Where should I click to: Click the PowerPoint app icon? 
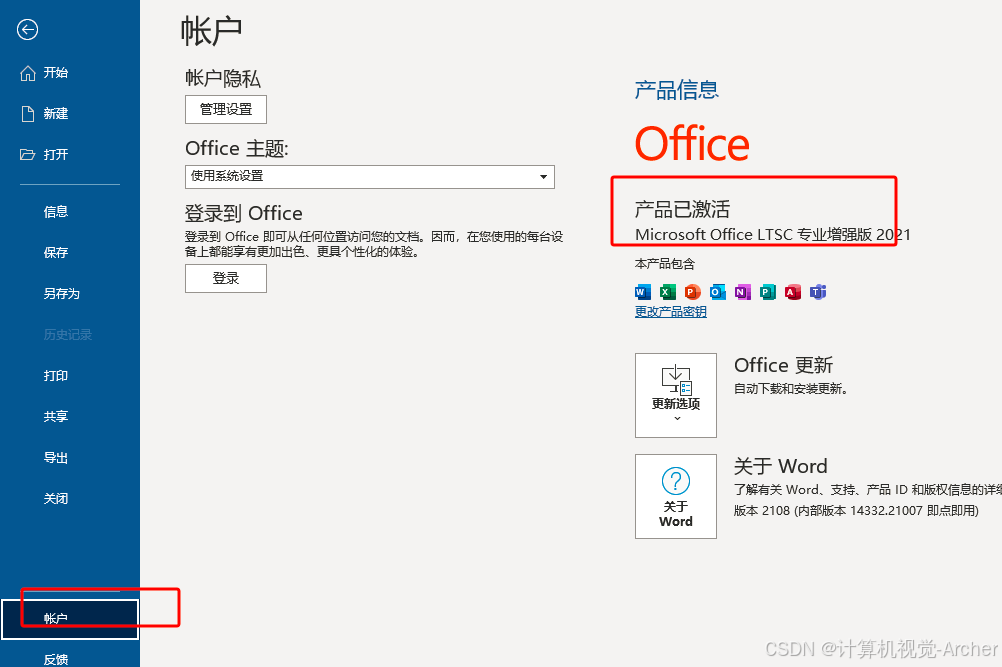(x=692, y=292)
